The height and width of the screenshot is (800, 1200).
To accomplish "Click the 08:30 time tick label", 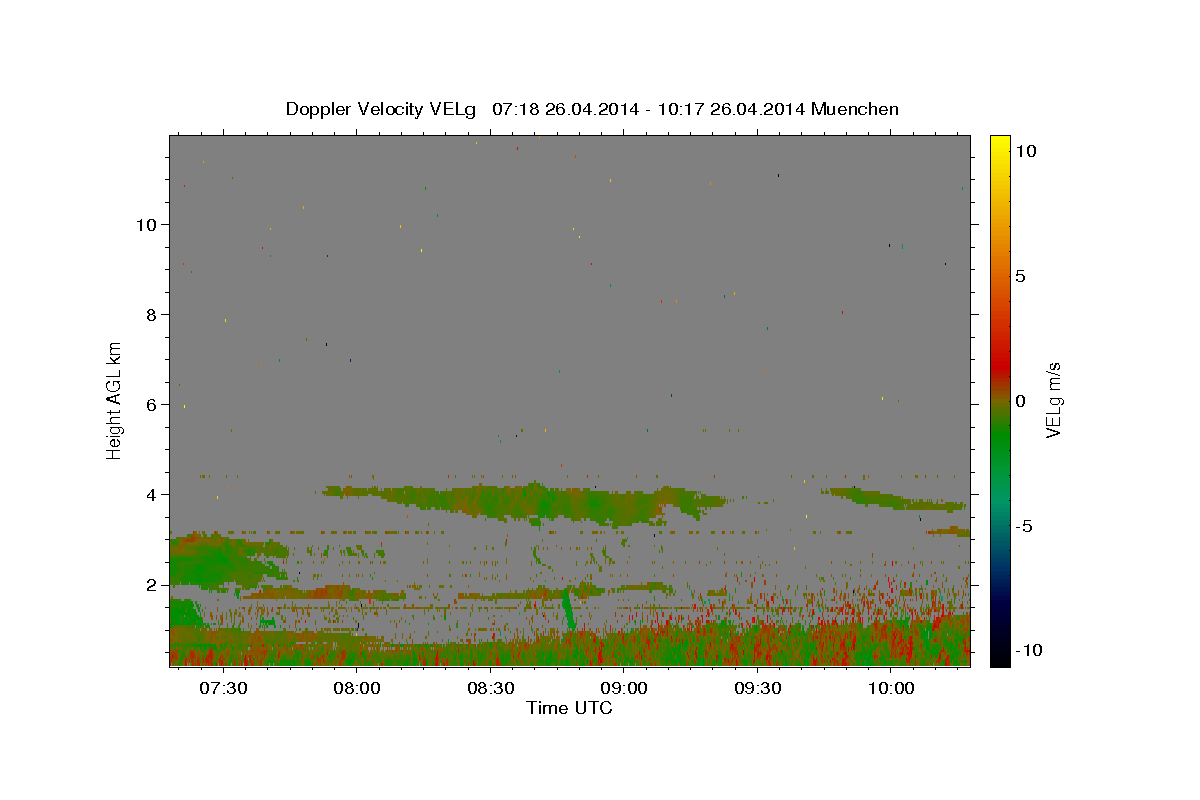I will (x=491, y=688).
